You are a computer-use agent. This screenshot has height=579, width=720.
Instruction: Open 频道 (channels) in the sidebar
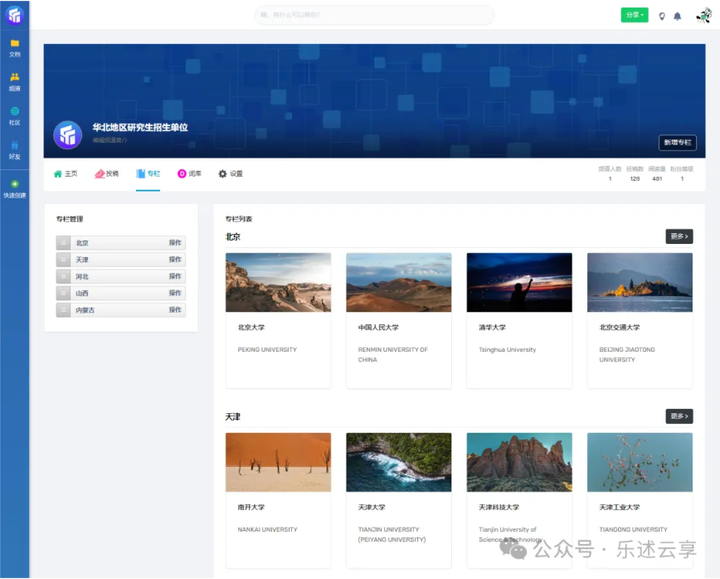pyautogui.click(x=15, y=82)
